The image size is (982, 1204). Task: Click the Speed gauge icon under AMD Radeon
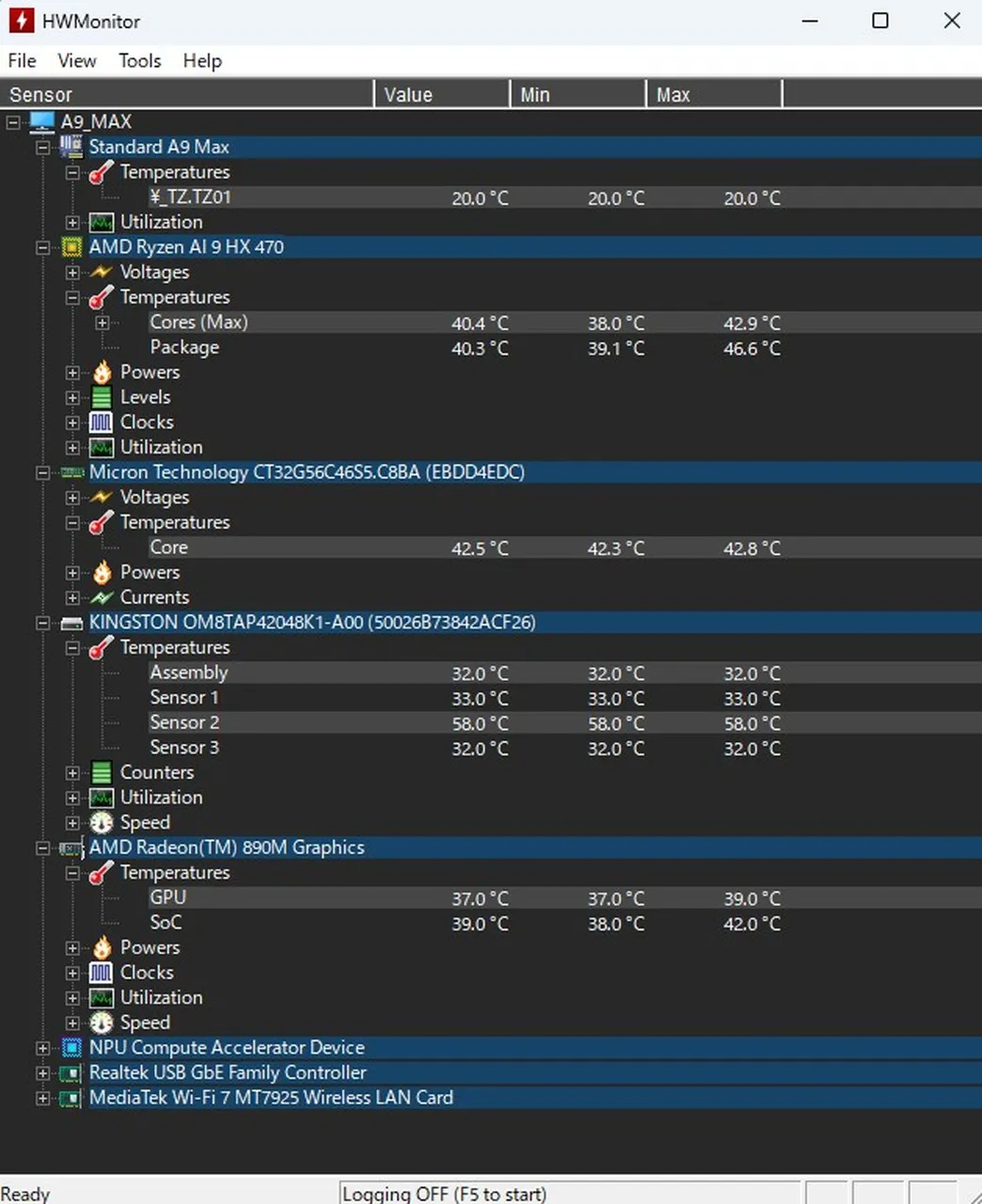(x=102, y=1022)
